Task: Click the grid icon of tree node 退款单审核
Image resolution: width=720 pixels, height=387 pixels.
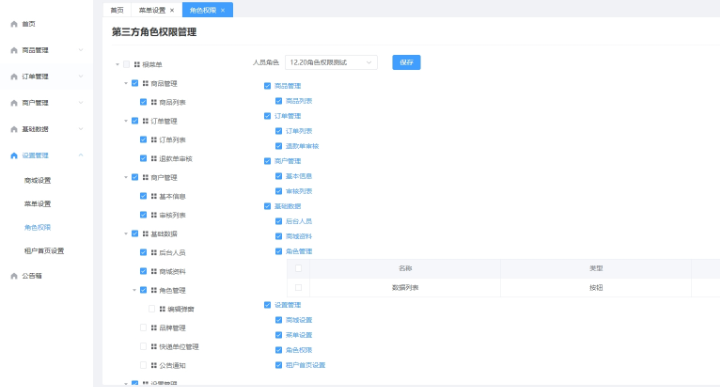Action: pos(154,158)
